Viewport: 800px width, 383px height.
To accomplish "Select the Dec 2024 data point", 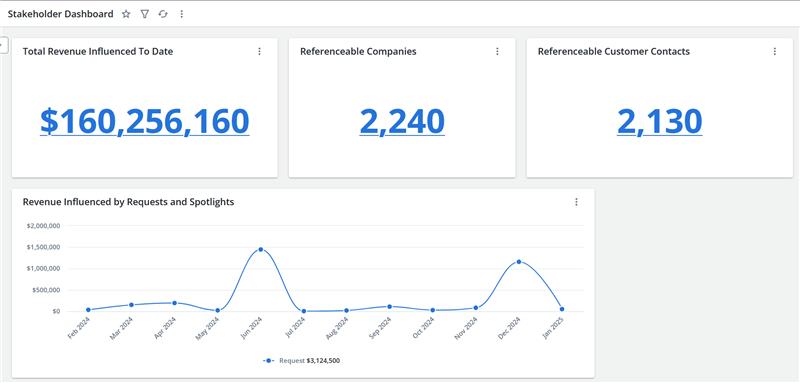I will click(519, 262).
